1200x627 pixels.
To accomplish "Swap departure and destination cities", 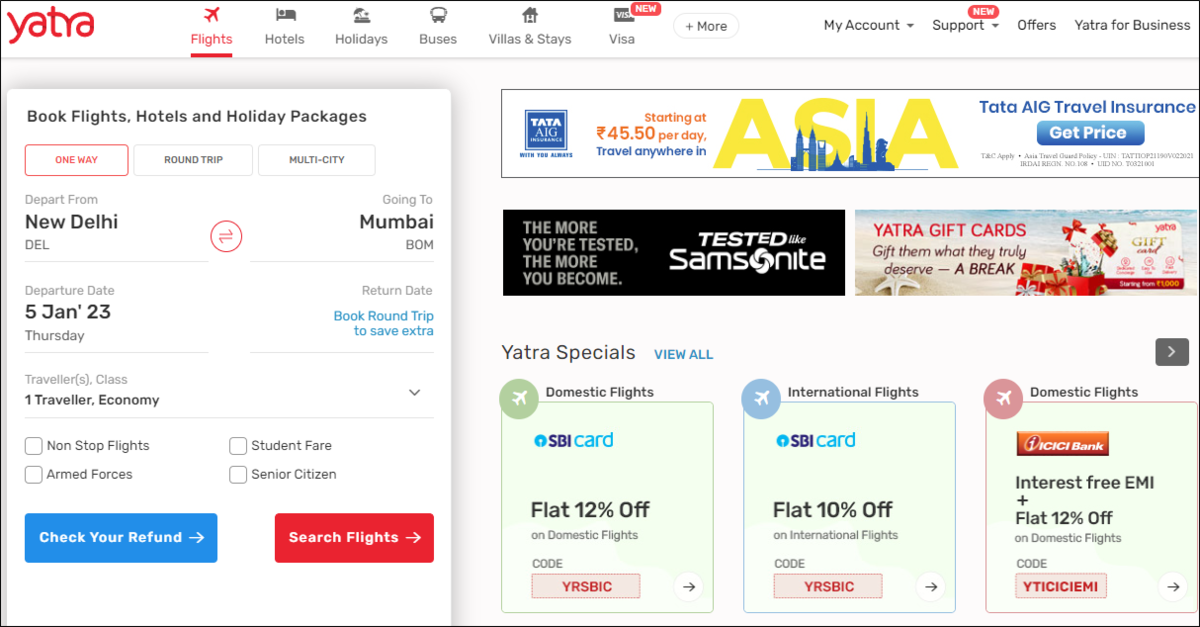I will [227, 236].
